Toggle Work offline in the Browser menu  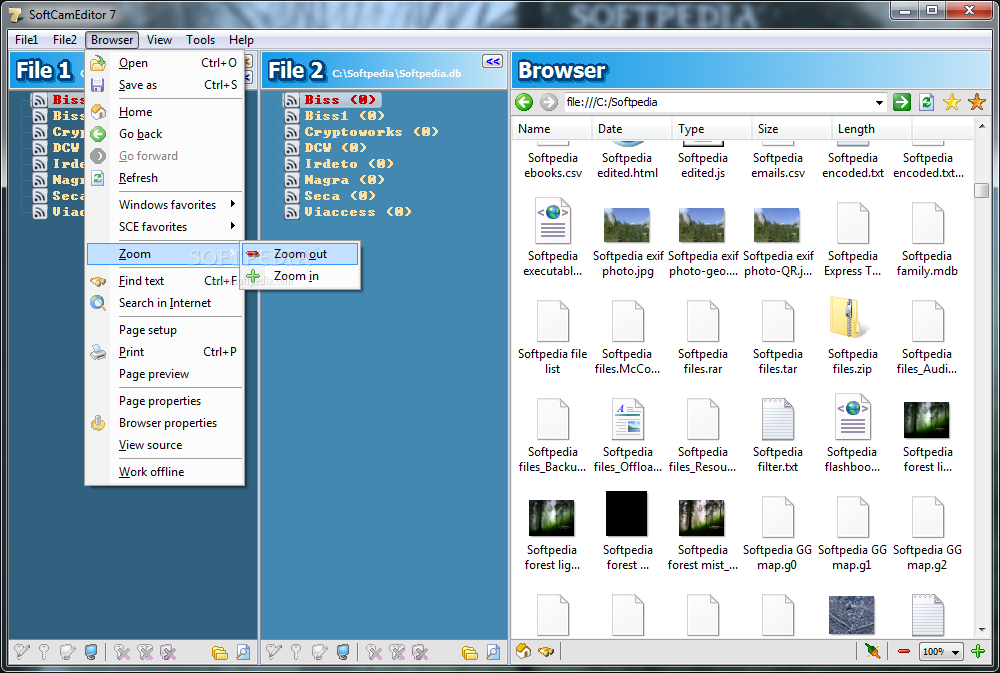click(x=165, y=472)
